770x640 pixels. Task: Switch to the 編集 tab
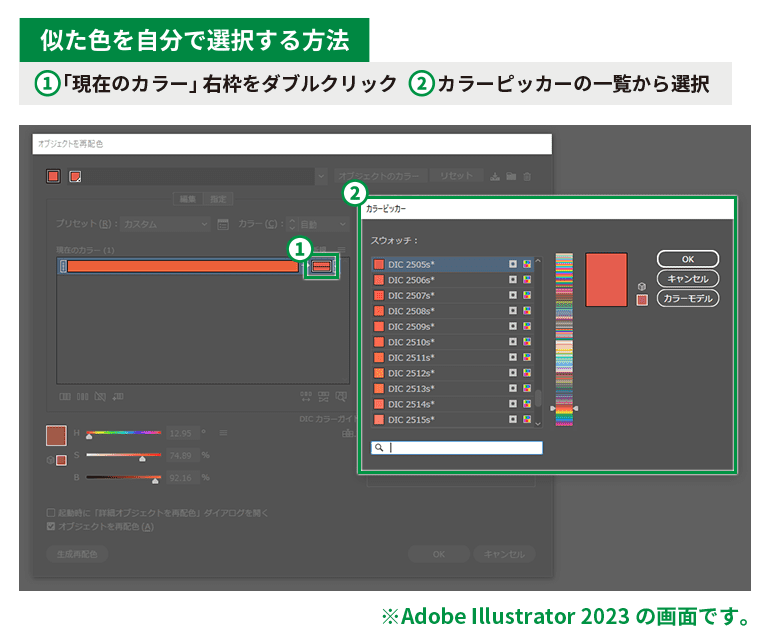[x=188, y=198]
